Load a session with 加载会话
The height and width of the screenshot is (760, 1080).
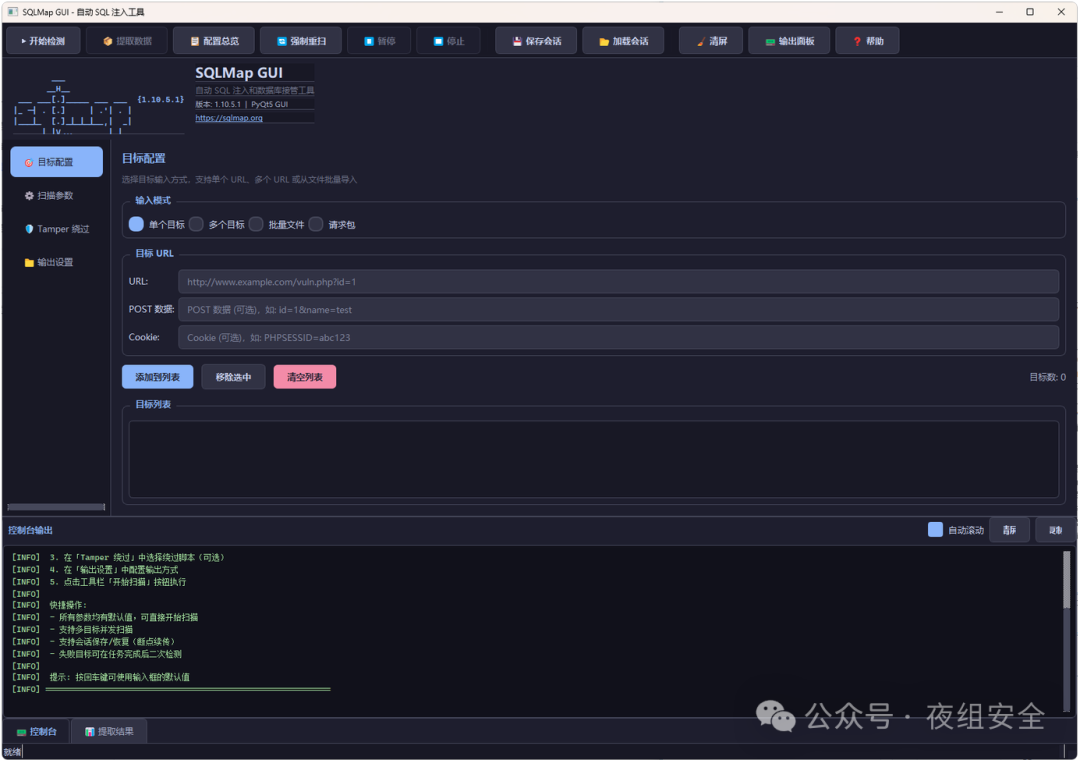coord(623,41)
